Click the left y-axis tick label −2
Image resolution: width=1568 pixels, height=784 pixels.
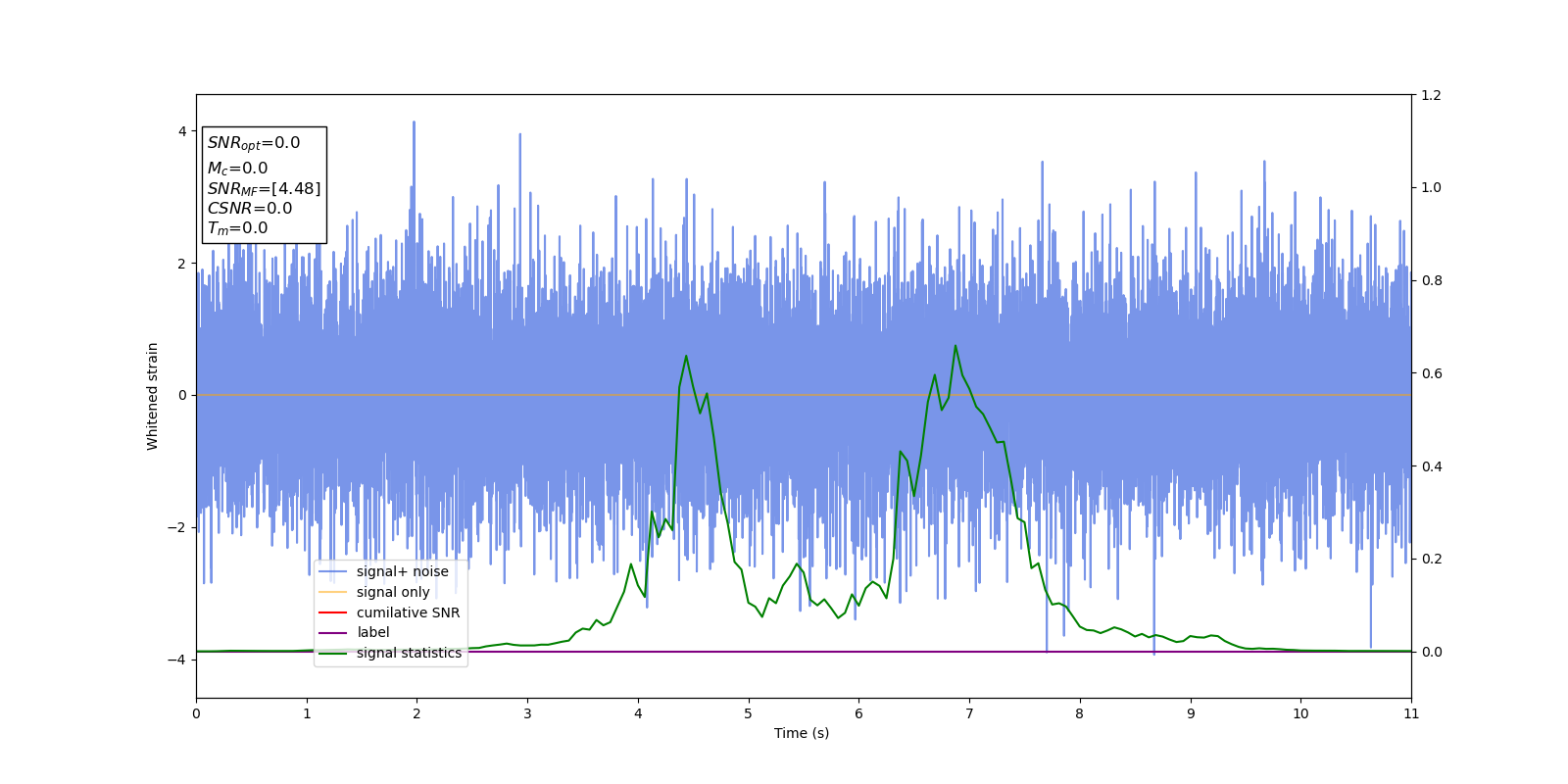point(177,527)
